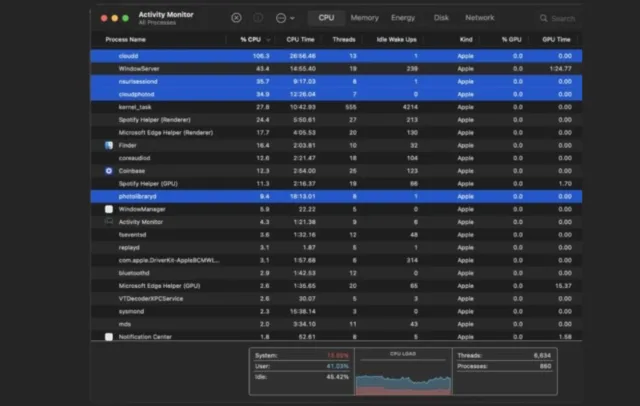Open the ellipsis actions menu icon
Viewport: 640px width, 406px height.
click(x=281, y=18)
